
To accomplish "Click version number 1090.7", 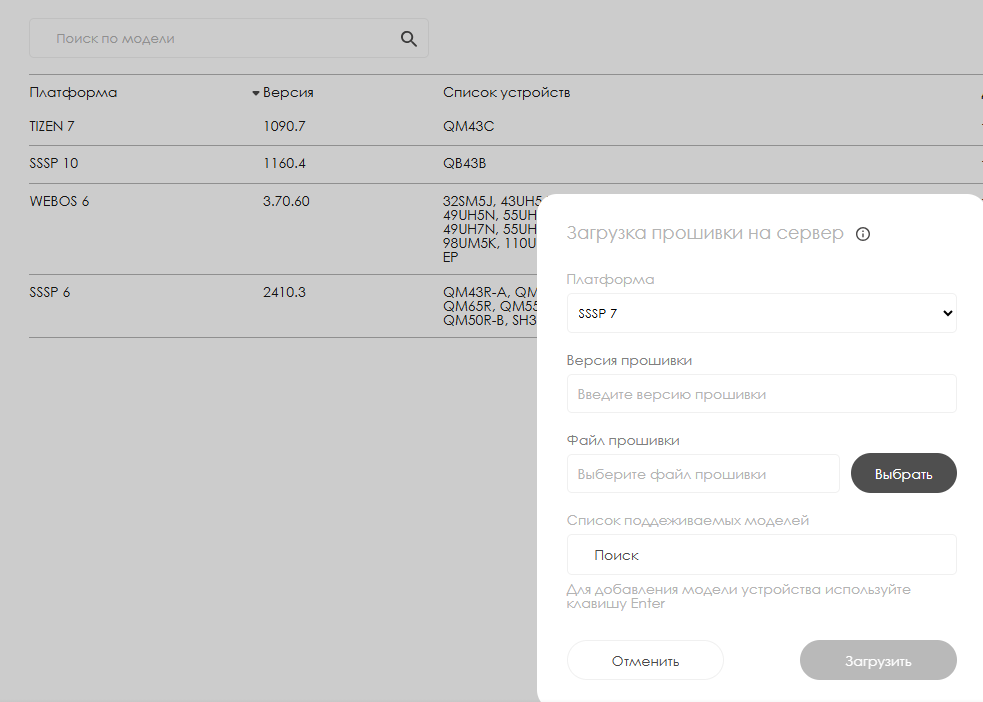I will tap(284, 127).
